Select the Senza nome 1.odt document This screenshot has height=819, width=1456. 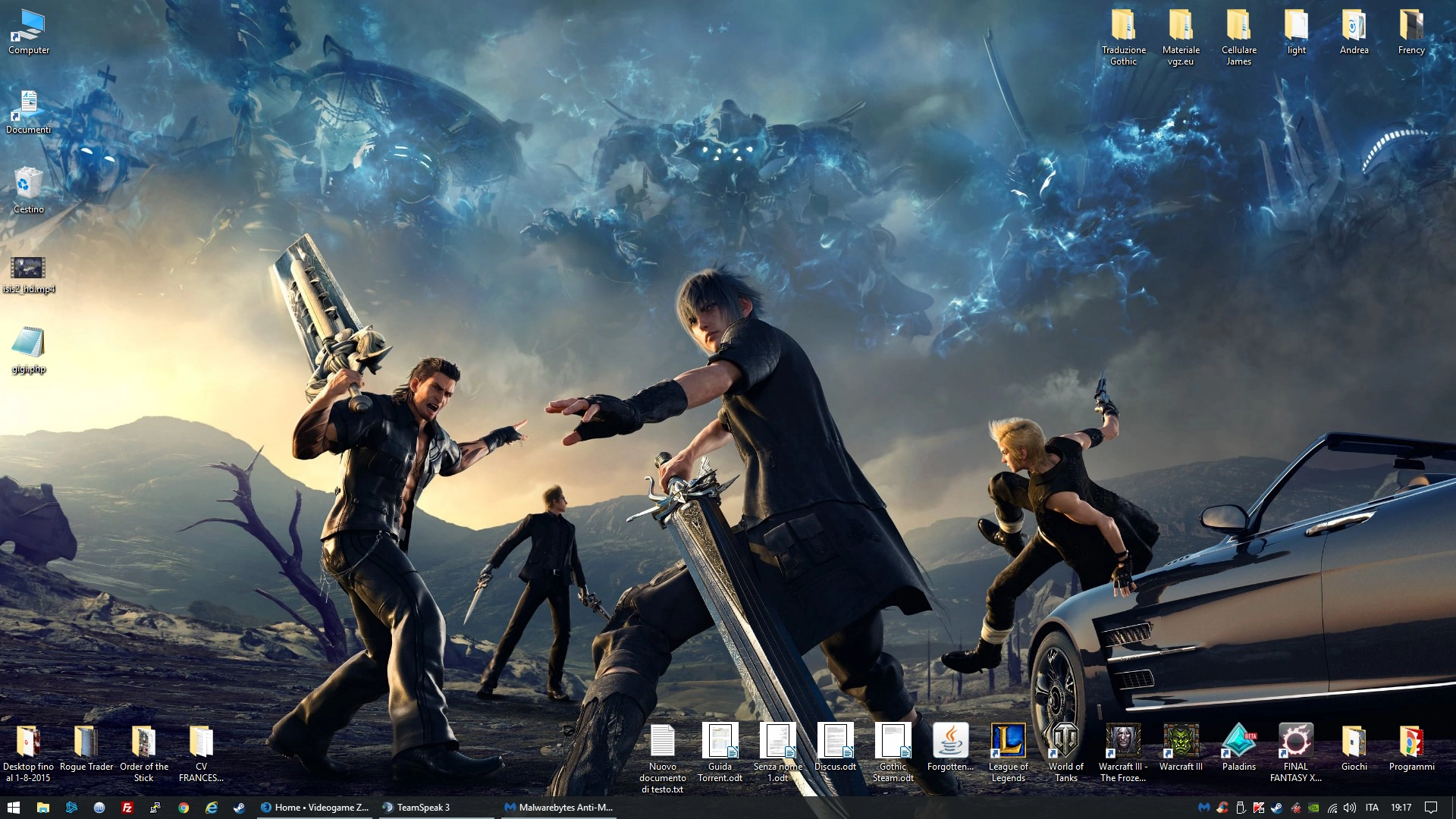(x=778, y=753)
